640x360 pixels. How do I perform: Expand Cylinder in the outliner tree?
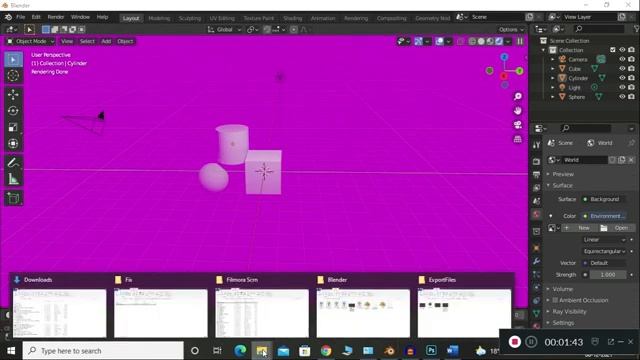pyautogui.click(x=553, y=78)
